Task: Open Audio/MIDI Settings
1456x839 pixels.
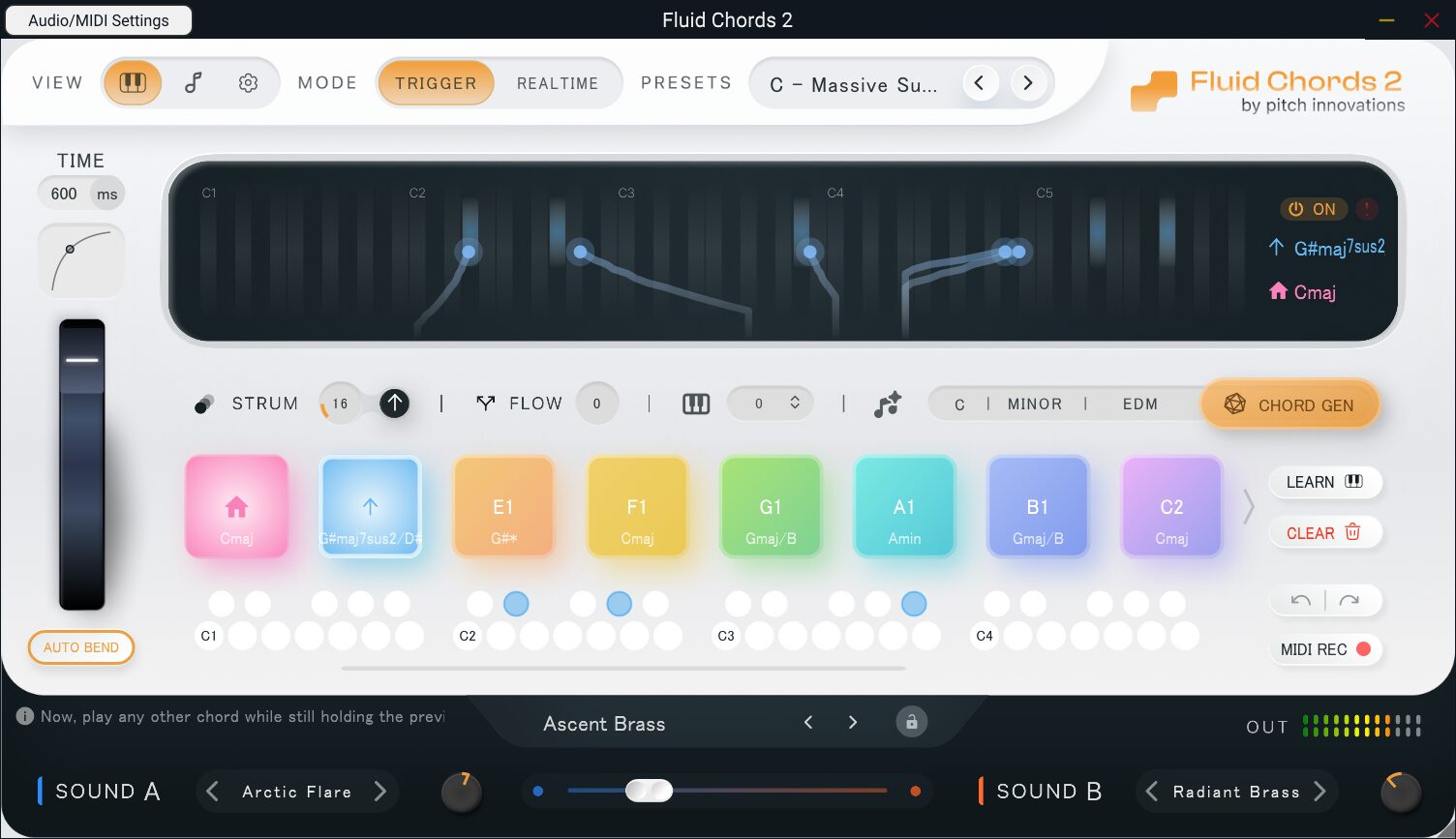Action: pos(99,20)
